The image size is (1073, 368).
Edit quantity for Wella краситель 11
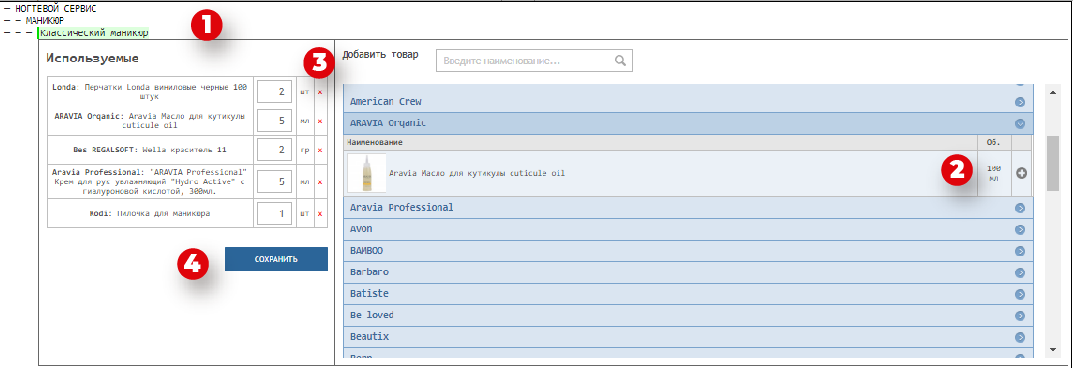pyautogui.click(x=275, y=150)
